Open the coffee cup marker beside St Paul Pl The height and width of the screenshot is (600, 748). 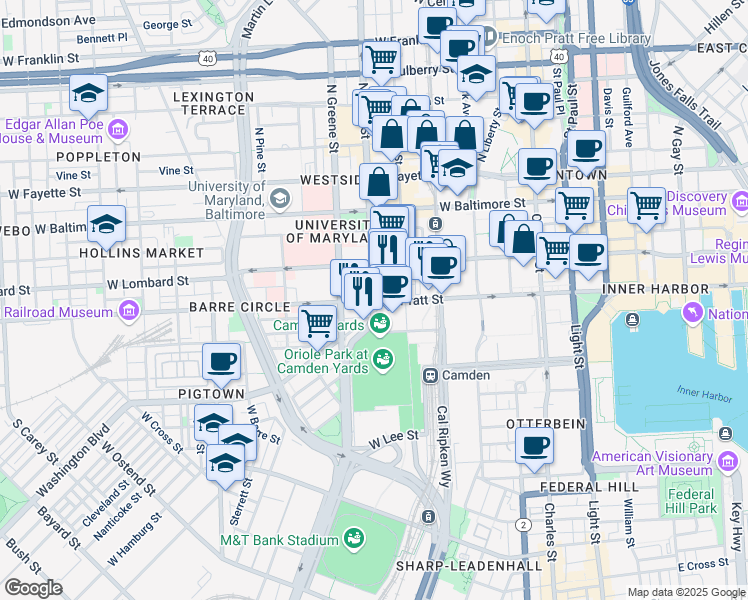pos(534,103)
